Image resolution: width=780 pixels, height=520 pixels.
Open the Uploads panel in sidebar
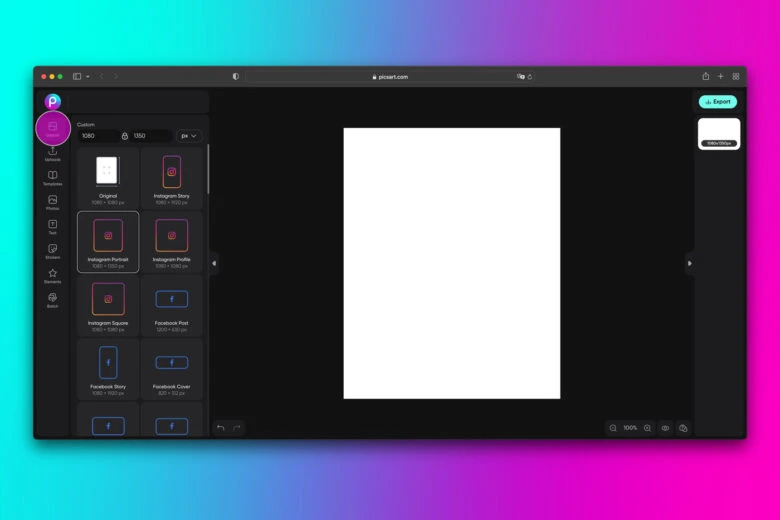pos(52,152)
